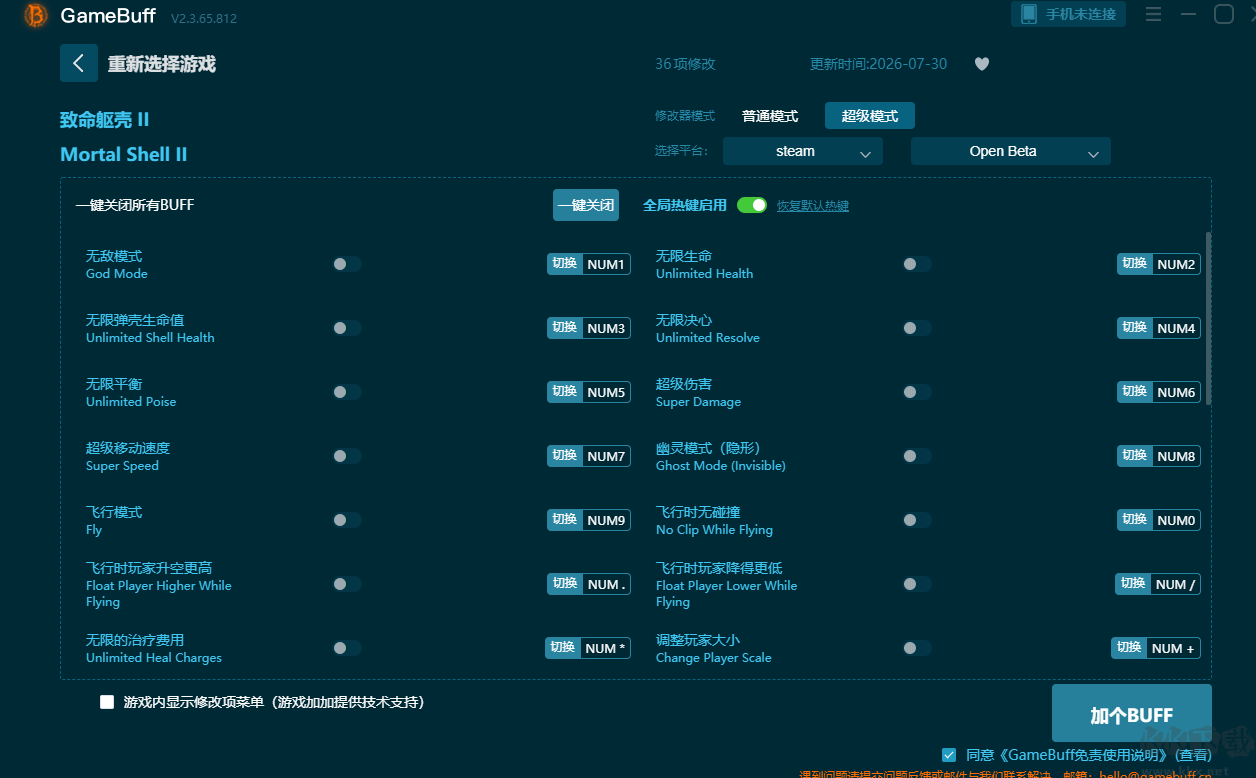The image size is (1256, 778).
Task: Turn on Unlimited Heal Charges switch
Action: (x=347, y=648)
